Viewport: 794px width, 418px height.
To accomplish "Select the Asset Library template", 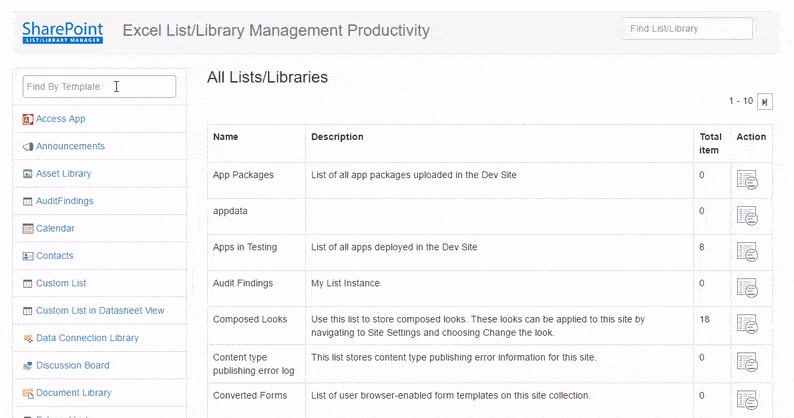I will [64, 173].
